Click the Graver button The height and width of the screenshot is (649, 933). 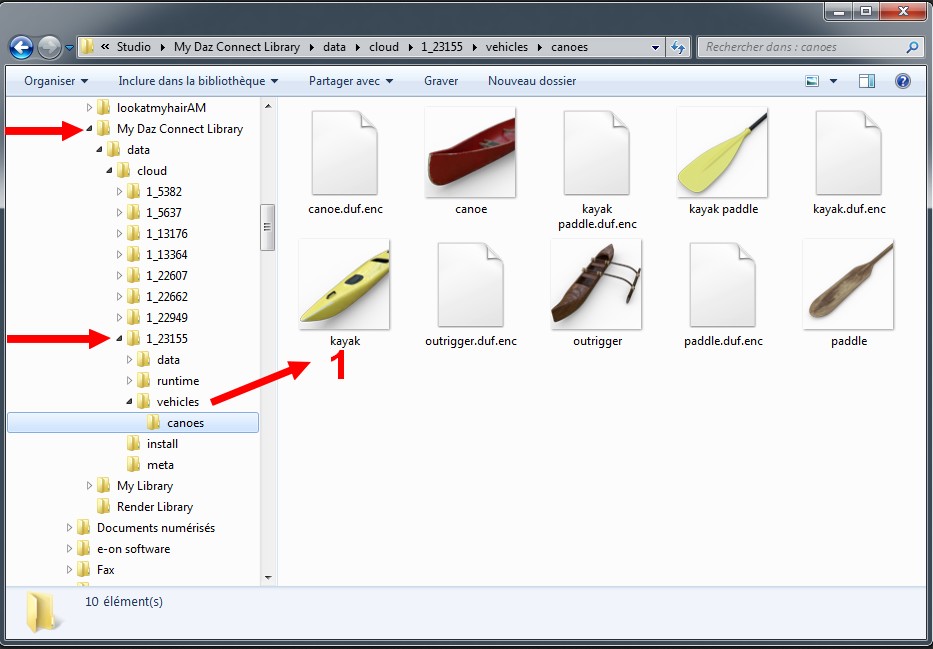point(441,81)
